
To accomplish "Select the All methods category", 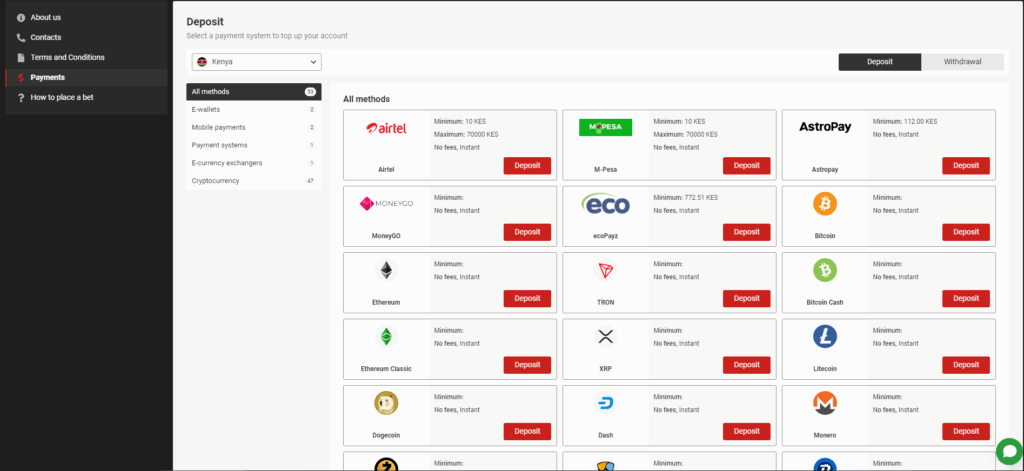I will pos(253,91).
